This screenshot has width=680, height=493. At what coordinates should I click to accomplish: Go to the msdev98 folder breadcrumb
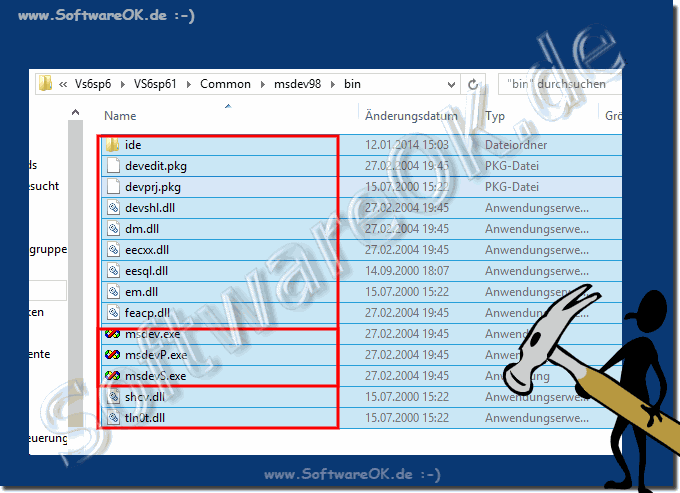point(298,84)
